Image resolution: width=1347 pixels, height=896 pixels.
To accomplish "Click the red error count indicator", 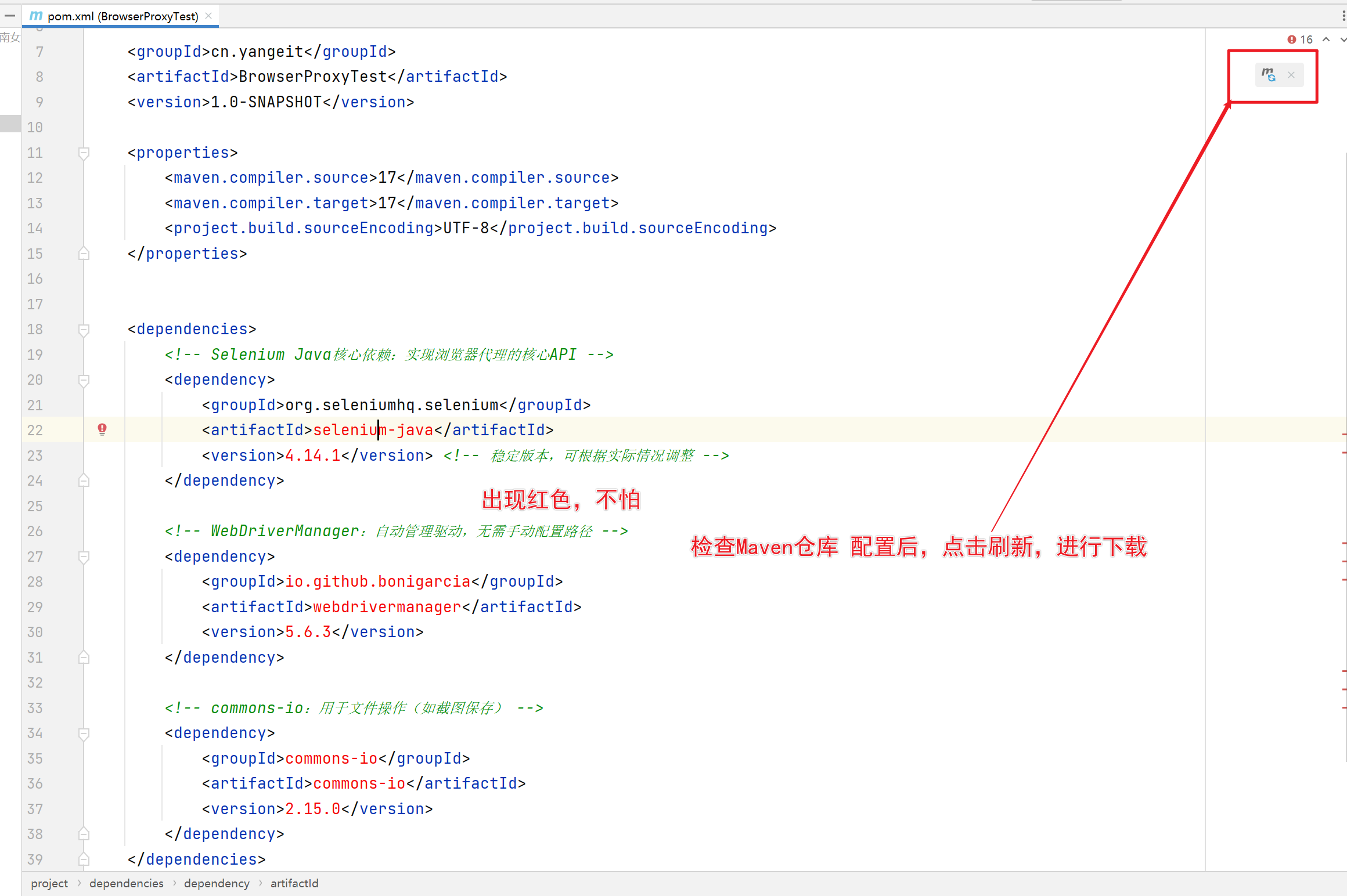I will pyautogui.click(x=1300, y=39).
